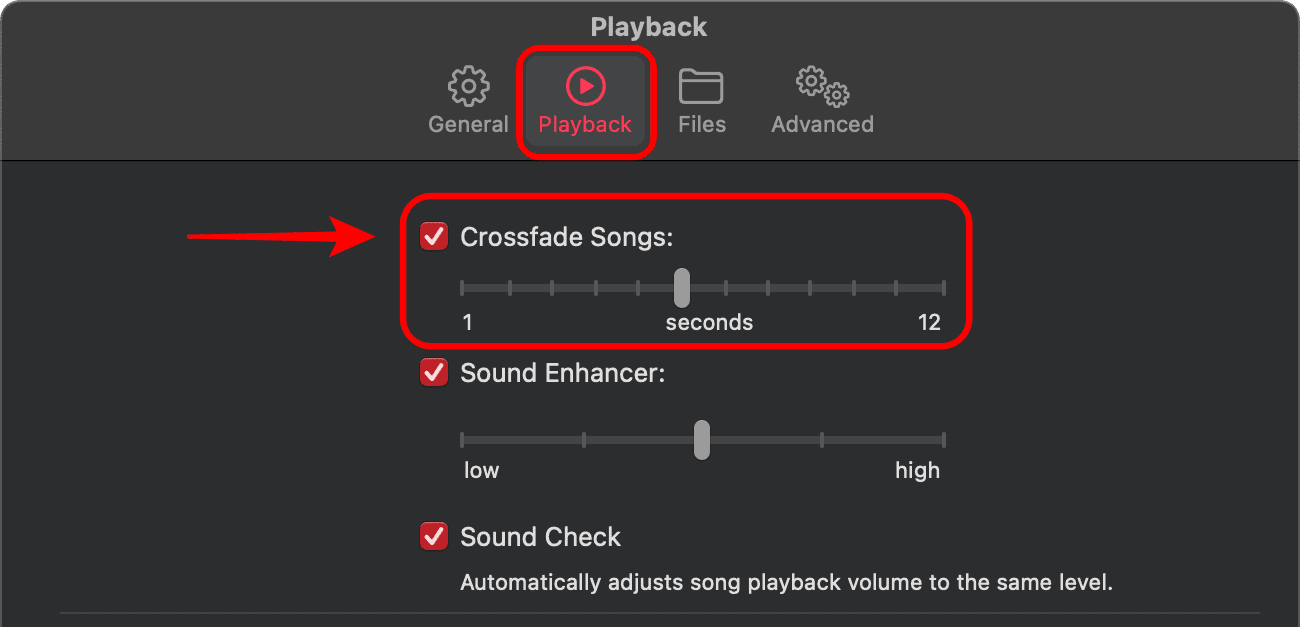The height and width of the screenshot is (627, 1300).
Task: Click the "Sound Check" label text
Action: tap(540, 537)
